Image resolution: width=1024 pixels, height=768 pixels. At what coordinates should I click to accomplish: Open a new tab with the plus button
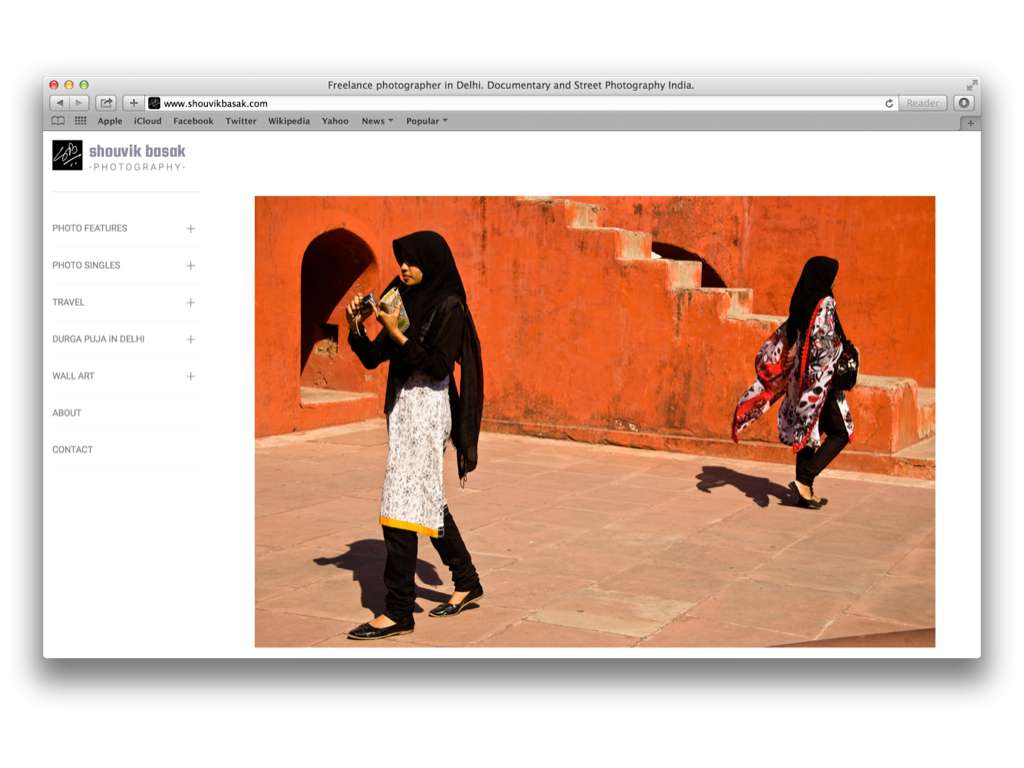(970, 123)
